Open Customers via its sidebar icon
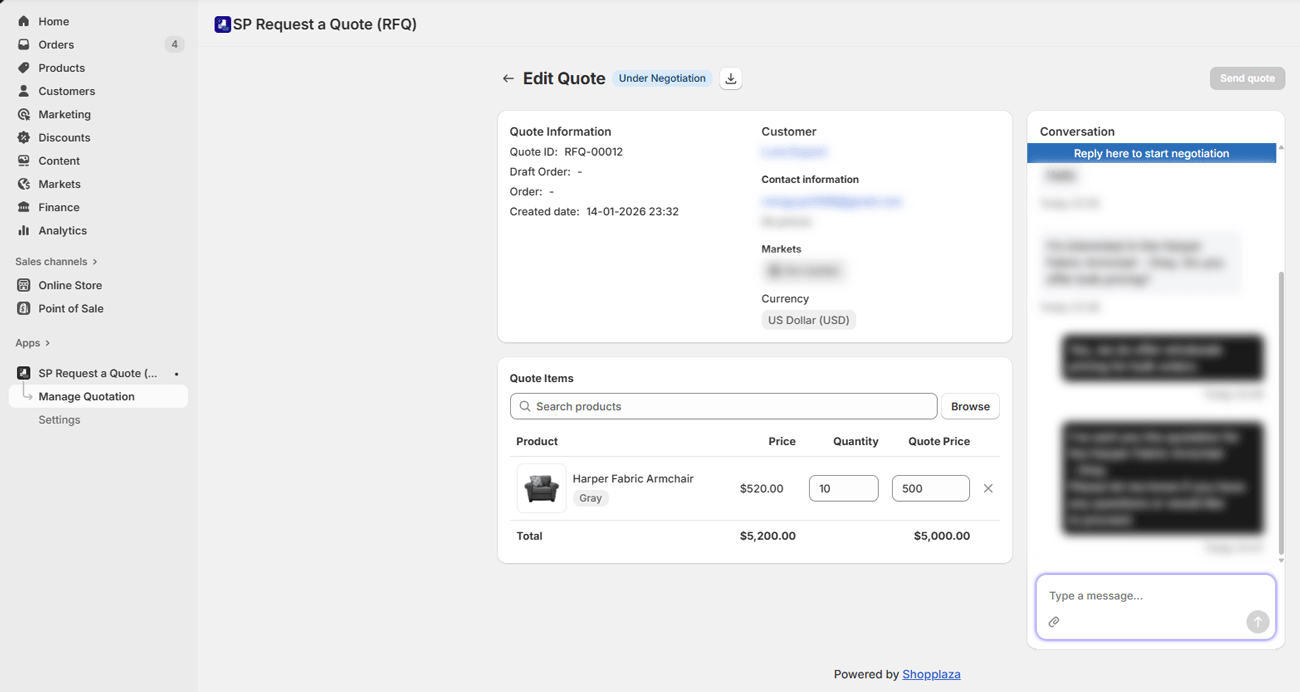The image size is (1300, 692). point(22,91)
